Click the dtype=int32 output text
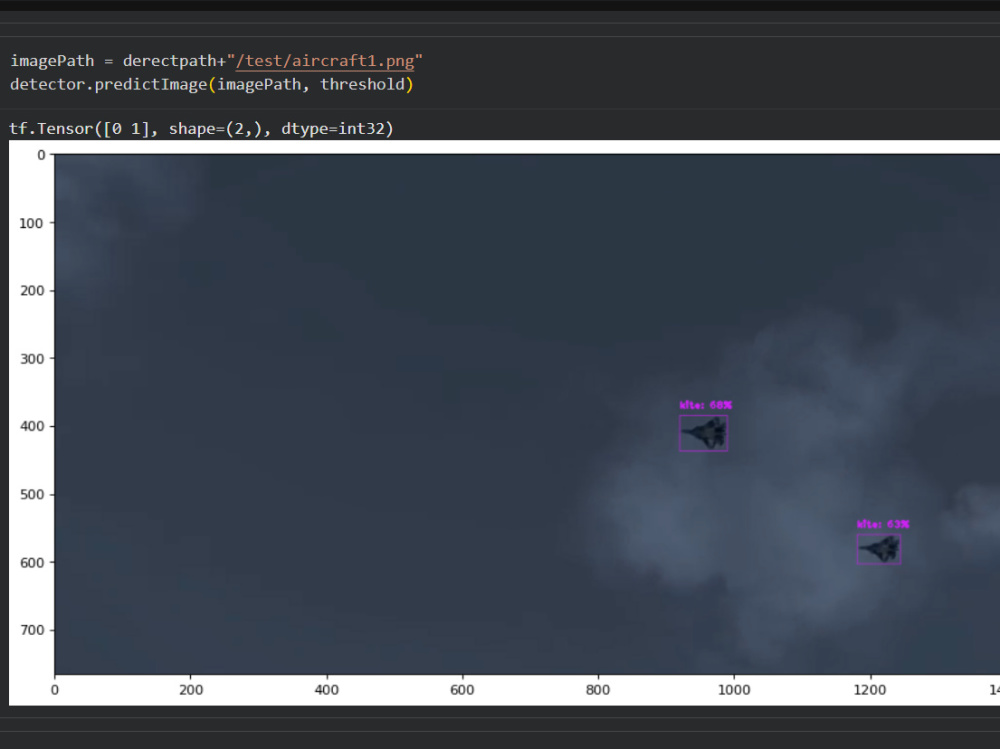This screenshot has height=749, width=1000. tap(337, 129)
